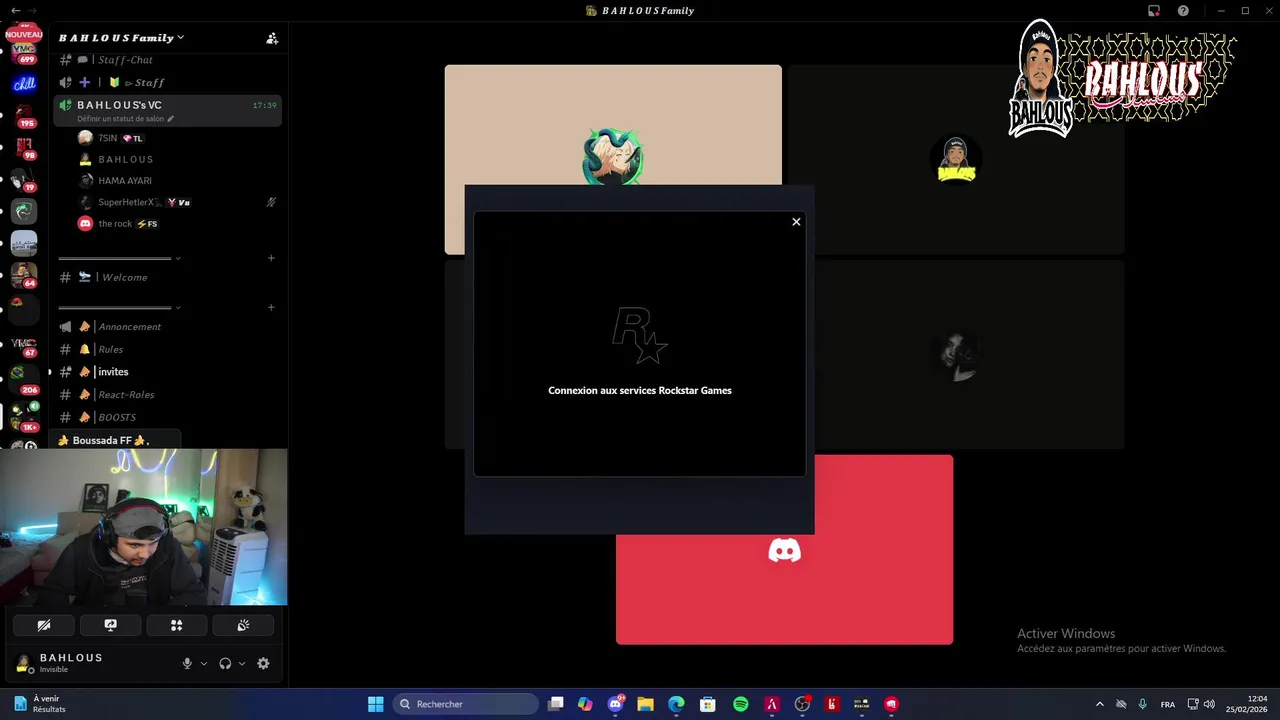Mute the microphone in user panel
Viewport: 1280px width, 720px height.
[187, 663]
